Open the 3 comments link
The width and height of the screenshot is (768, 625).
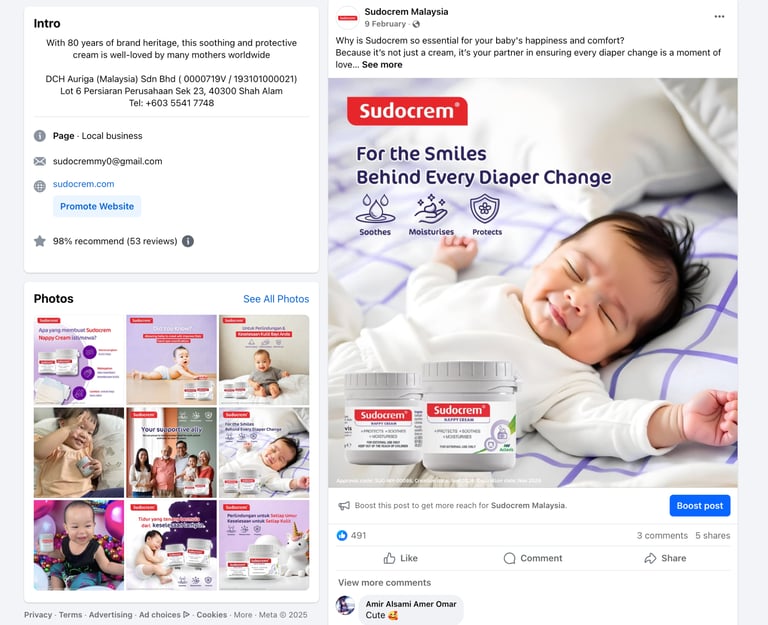tap(662, 535)
